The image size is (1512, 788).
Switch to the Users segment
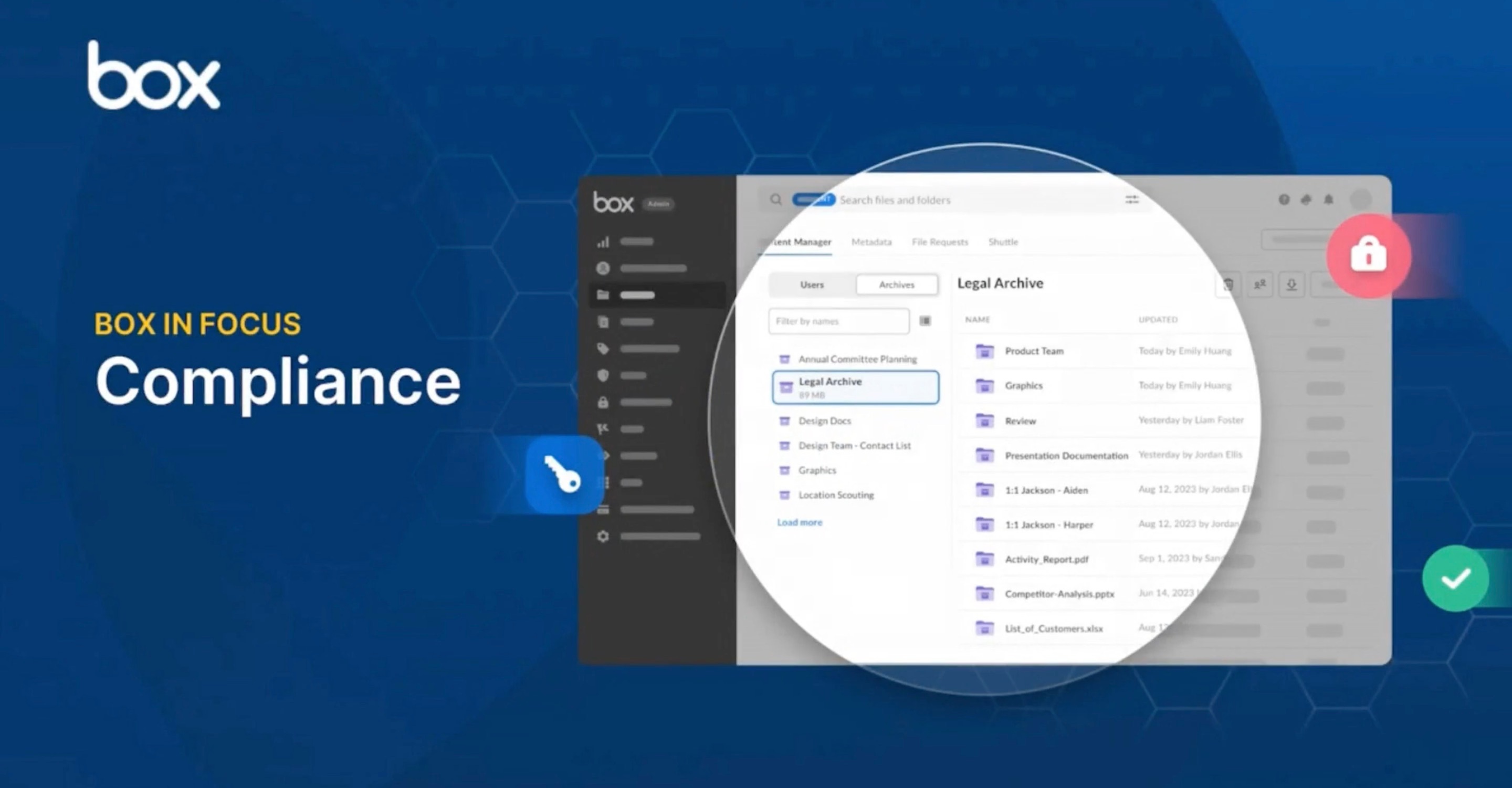[x=812, y=285]
